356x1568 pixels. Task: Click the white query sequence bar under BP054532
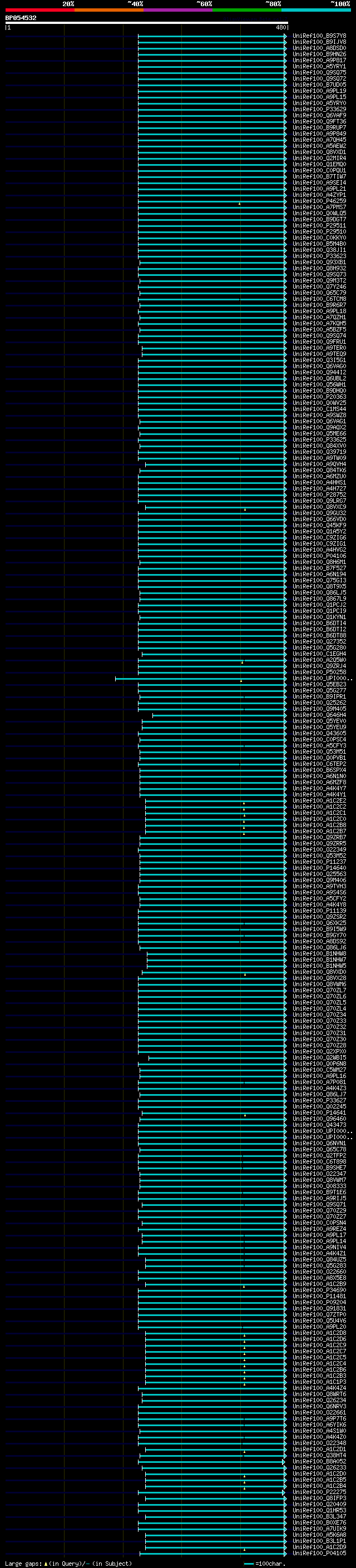[x=147, y=22]
